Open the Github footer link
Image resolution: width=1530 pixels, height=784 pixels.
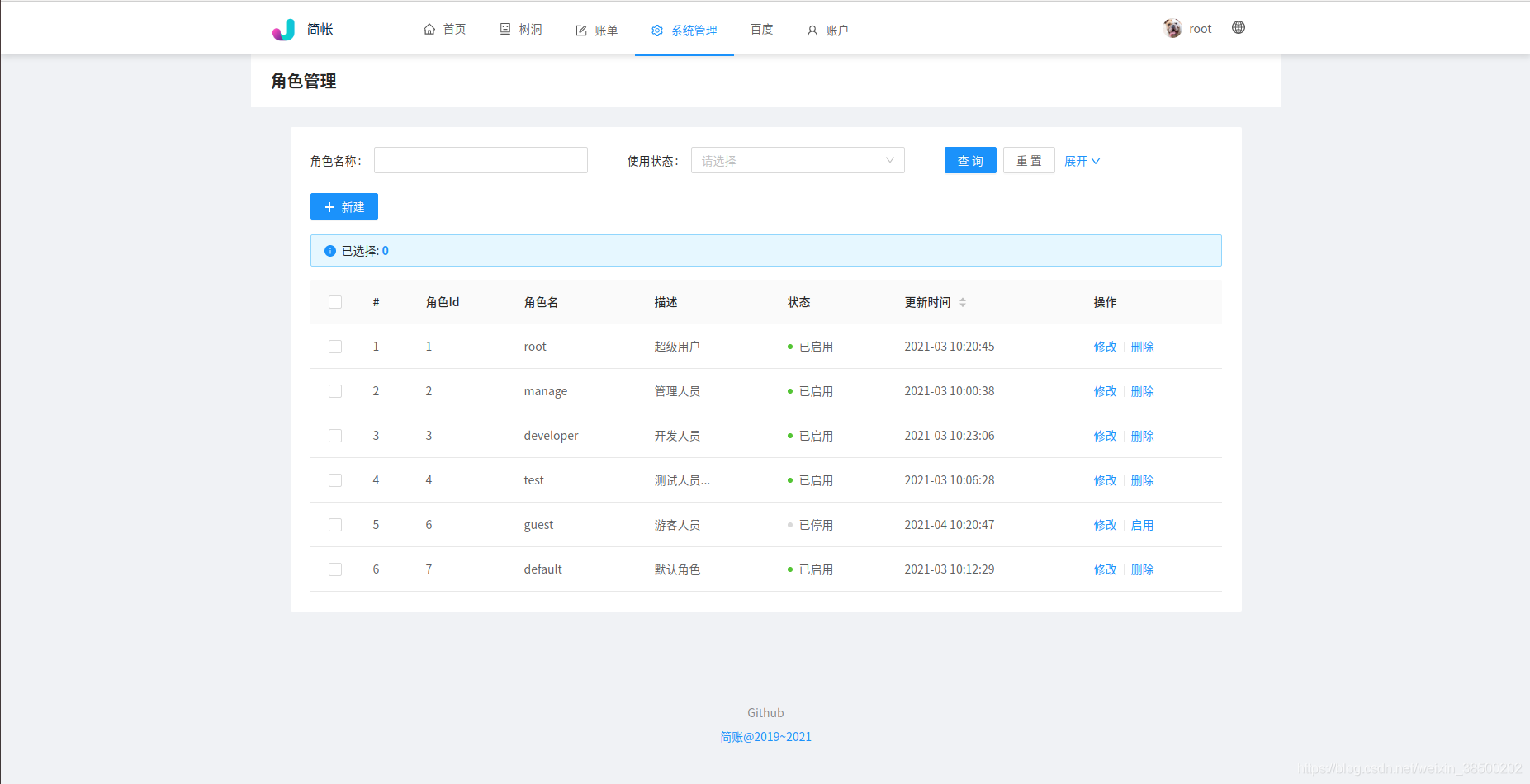765,713
